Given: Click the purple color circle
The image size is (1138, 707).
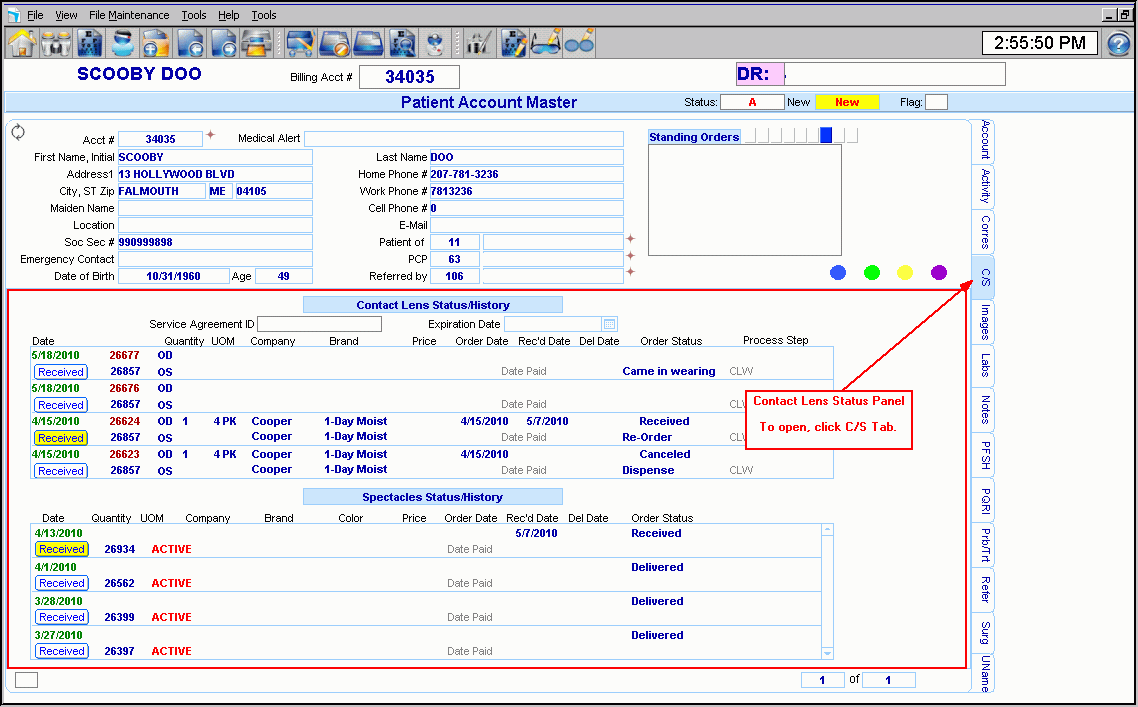Looking at the screenshot, I should click(x=938, y=272).
